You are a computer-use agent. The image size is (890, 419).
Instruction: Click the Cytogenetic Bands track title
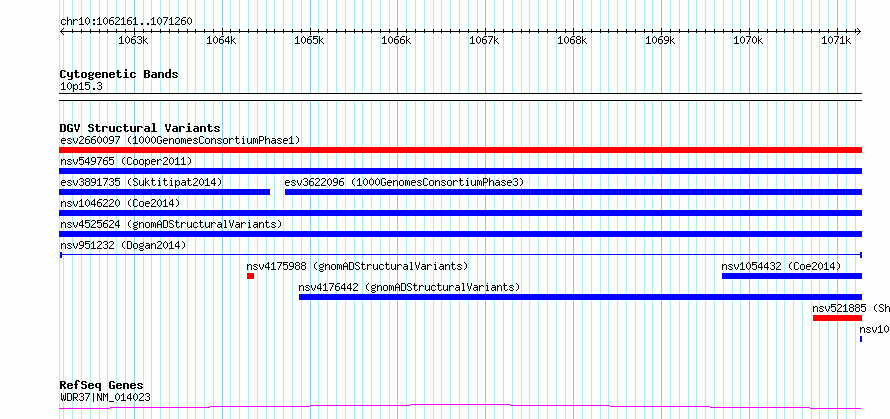point(119,74)
